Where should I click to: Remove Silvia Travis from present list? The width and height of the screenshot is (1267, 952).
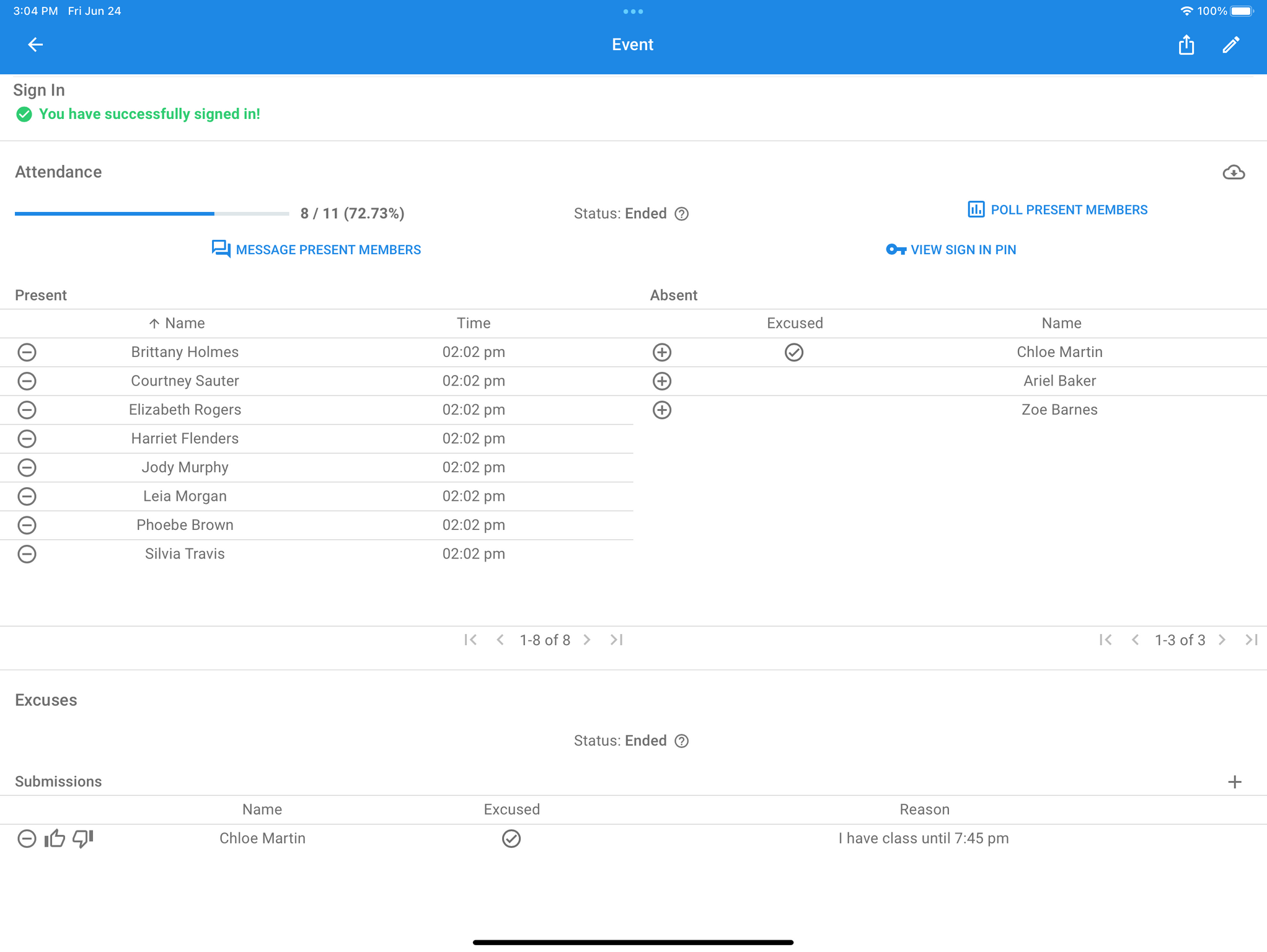(x=27, y=554)
